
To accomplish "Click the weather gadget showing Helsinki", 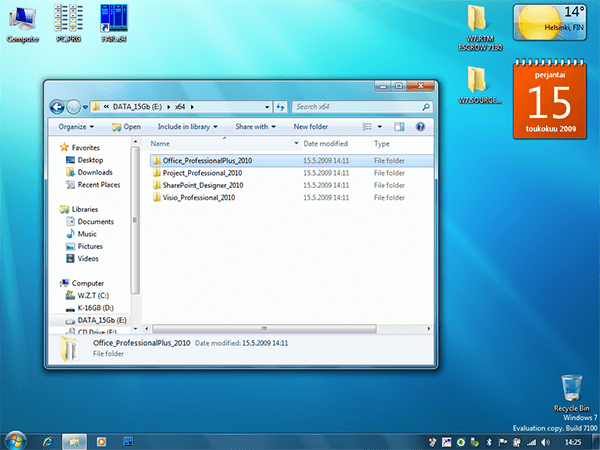I will pyautogui.click(x=550, y=22).
